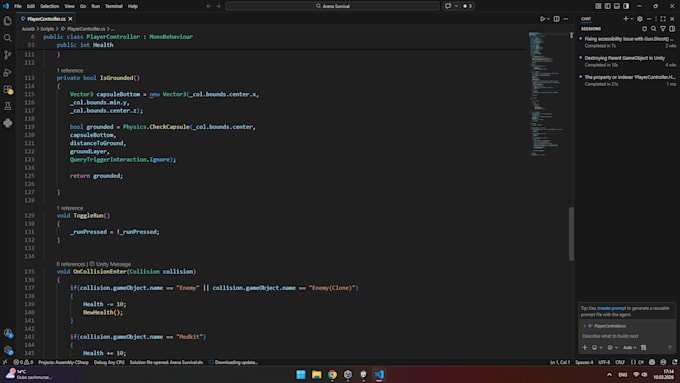Click the /create-prompt link in tip
This screenshot has width=680, height=383.
tap(611, 308)
